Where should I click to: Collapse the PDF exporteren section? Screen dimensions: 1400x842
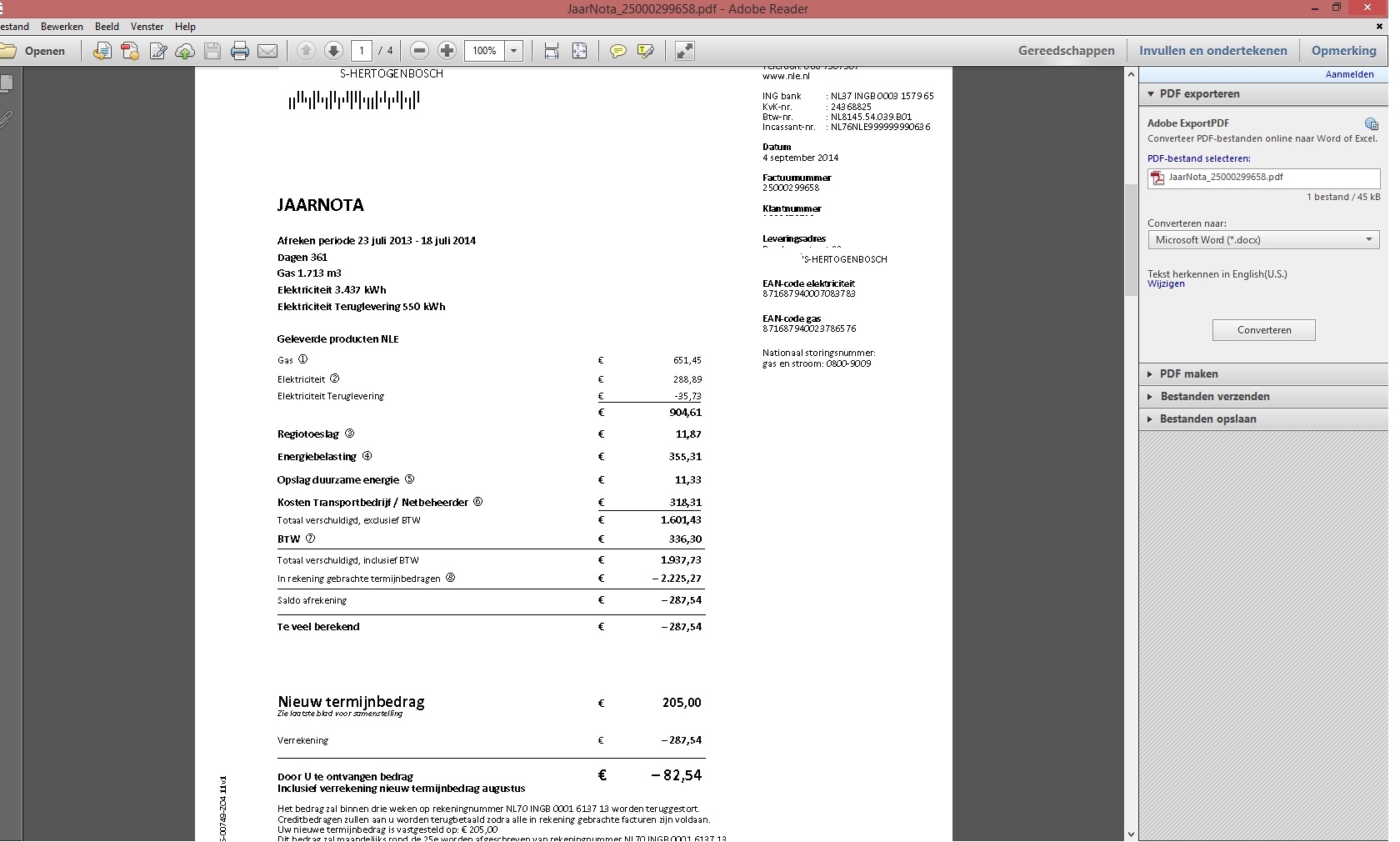[x=1199, y=94]
